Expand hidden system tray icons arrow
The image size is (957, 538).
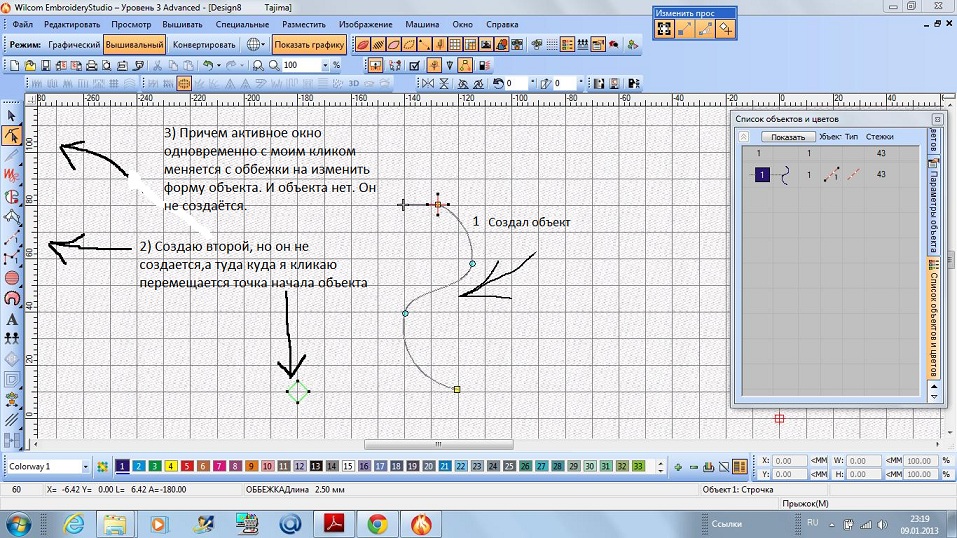(x=831, y=525)
